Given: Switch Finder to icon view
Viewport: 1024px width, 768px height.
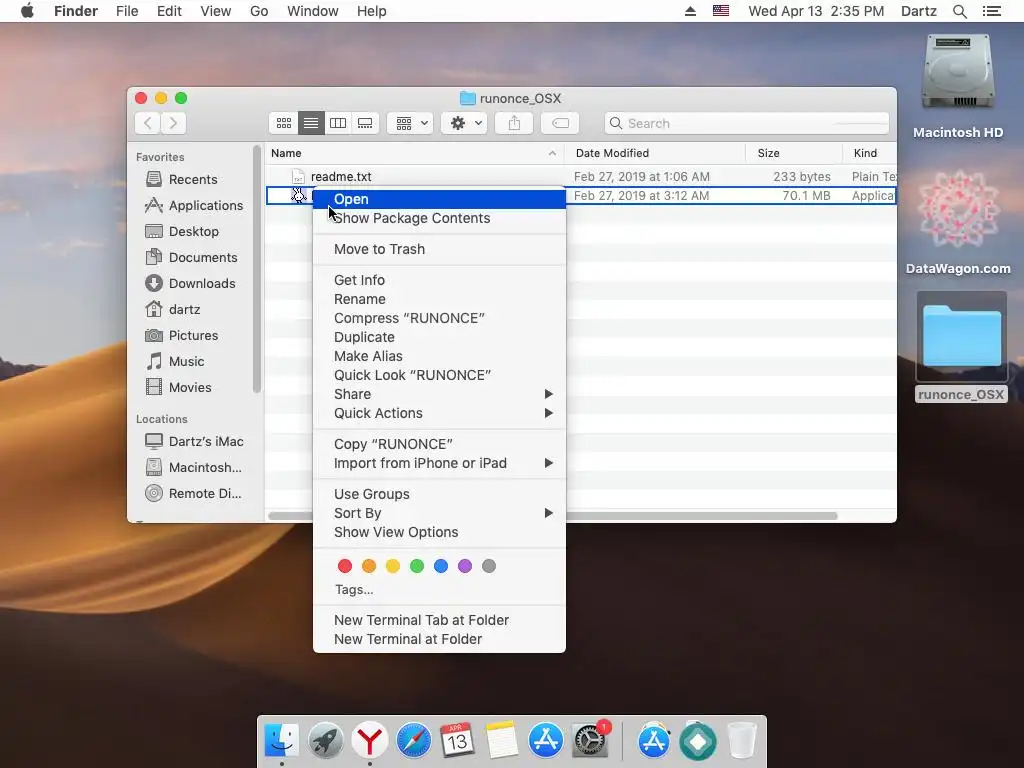Looking at the screenshot, I should pos(283,123).
